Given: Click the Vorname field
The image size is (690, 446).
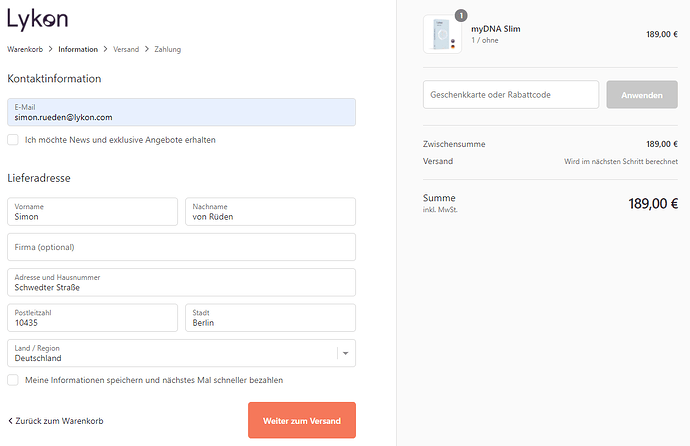Looking at the screenshot, I should pos(92,211).
